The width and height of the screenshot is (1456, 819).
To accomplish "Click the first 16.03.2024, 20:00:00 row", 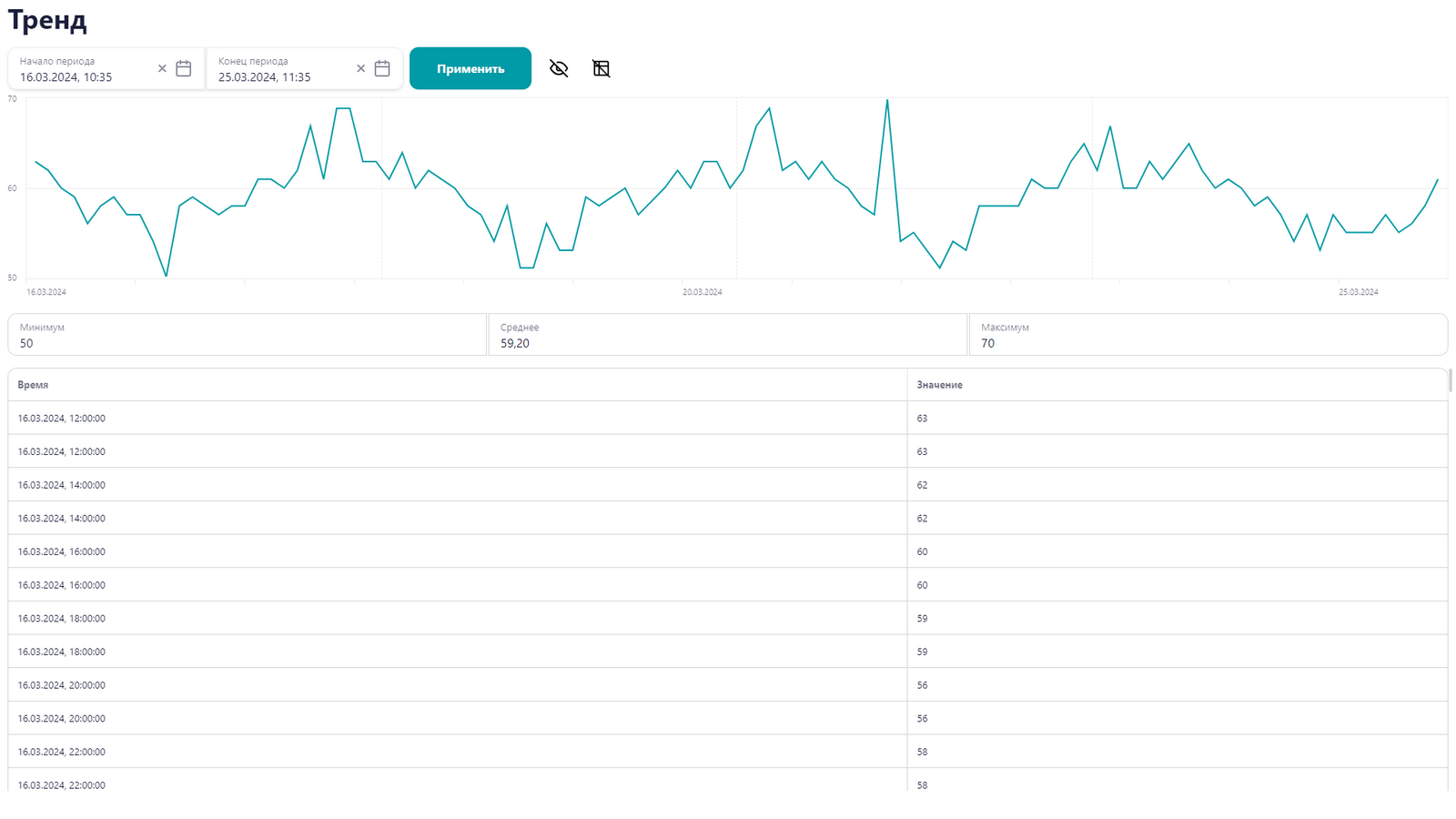I will point(455,685).
